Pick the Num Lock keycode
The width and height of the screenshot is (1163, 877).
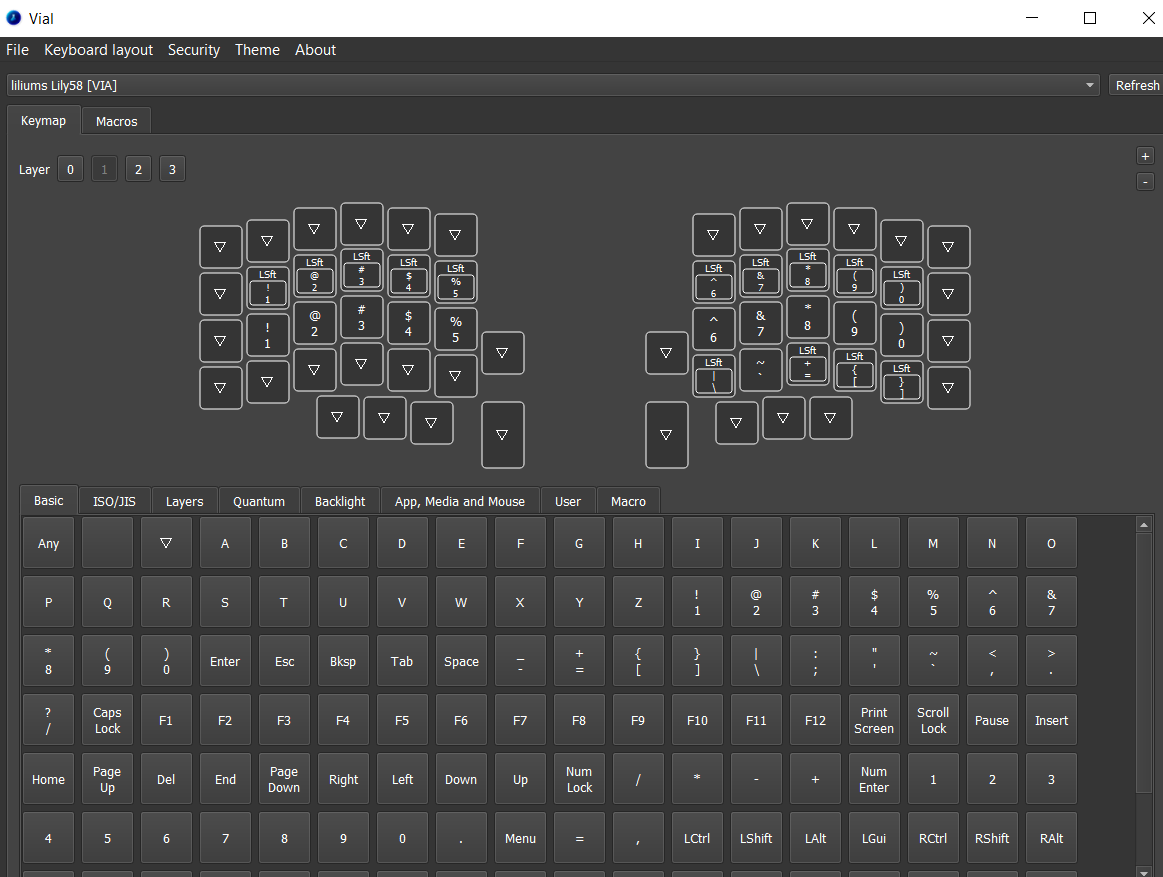[x=579, y=780]
